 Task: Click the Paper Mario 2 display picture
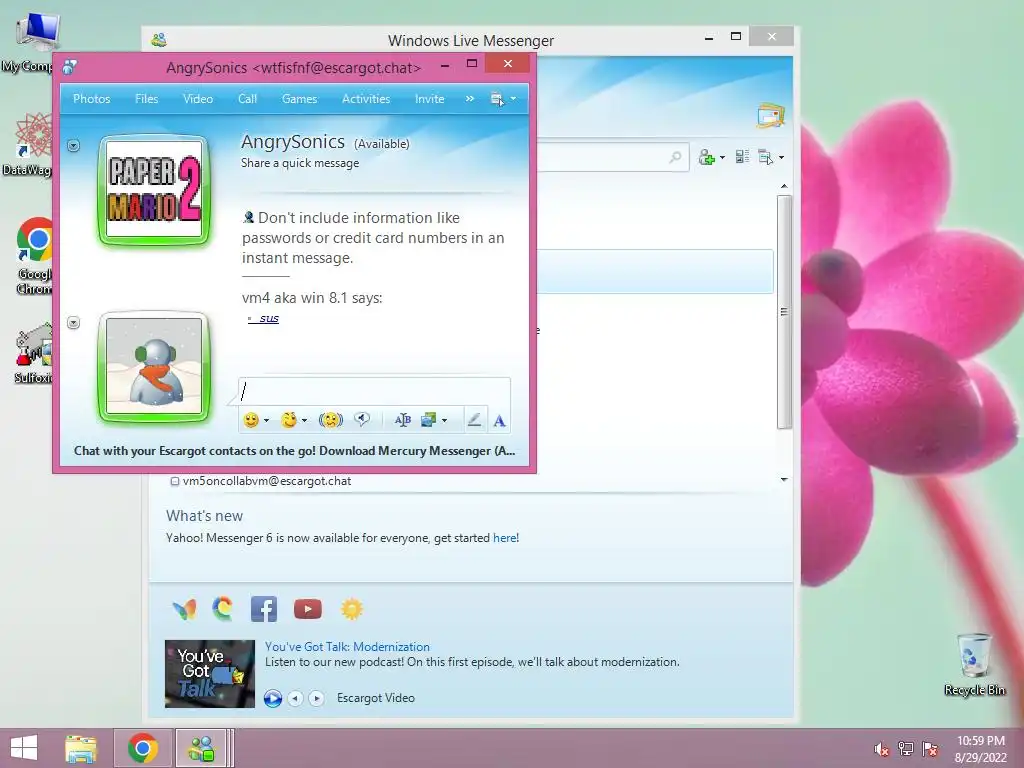(x=154, y=189)
